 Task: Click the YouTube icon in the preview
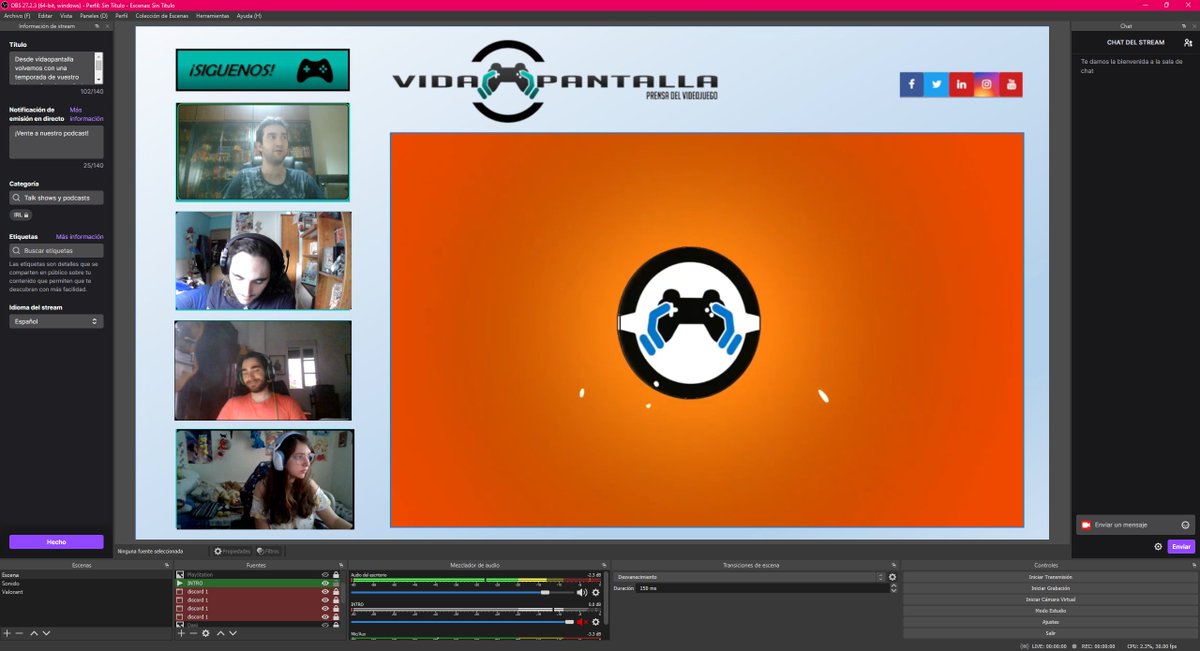[1011, 84]
